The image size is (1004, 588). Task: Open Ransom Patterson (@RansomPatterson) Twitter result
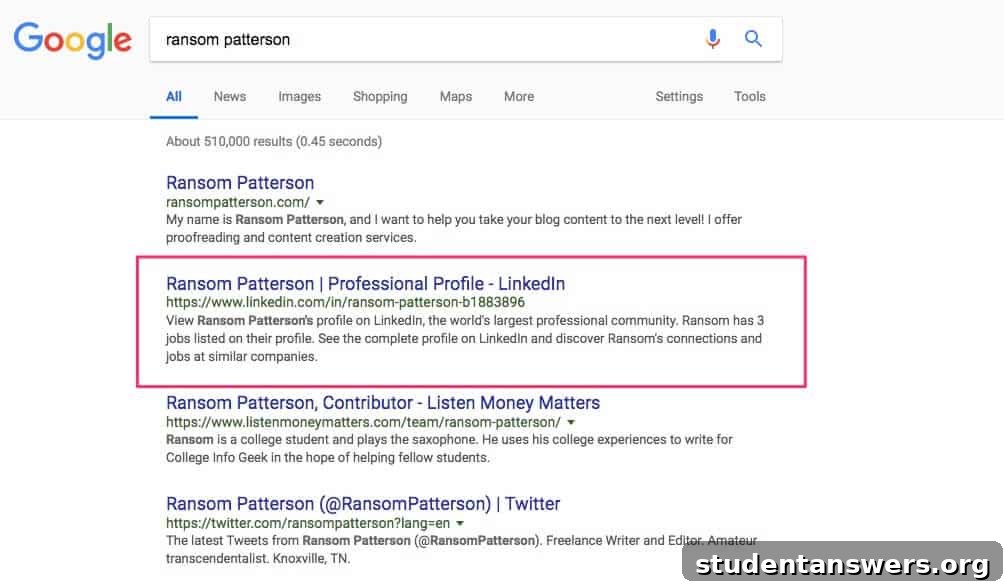(x=363, y=504)
